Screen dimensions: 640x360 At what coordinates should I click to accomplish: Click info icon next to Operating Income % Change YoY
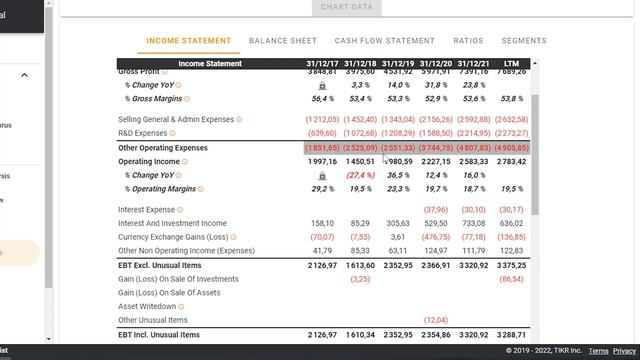(178, 176)
